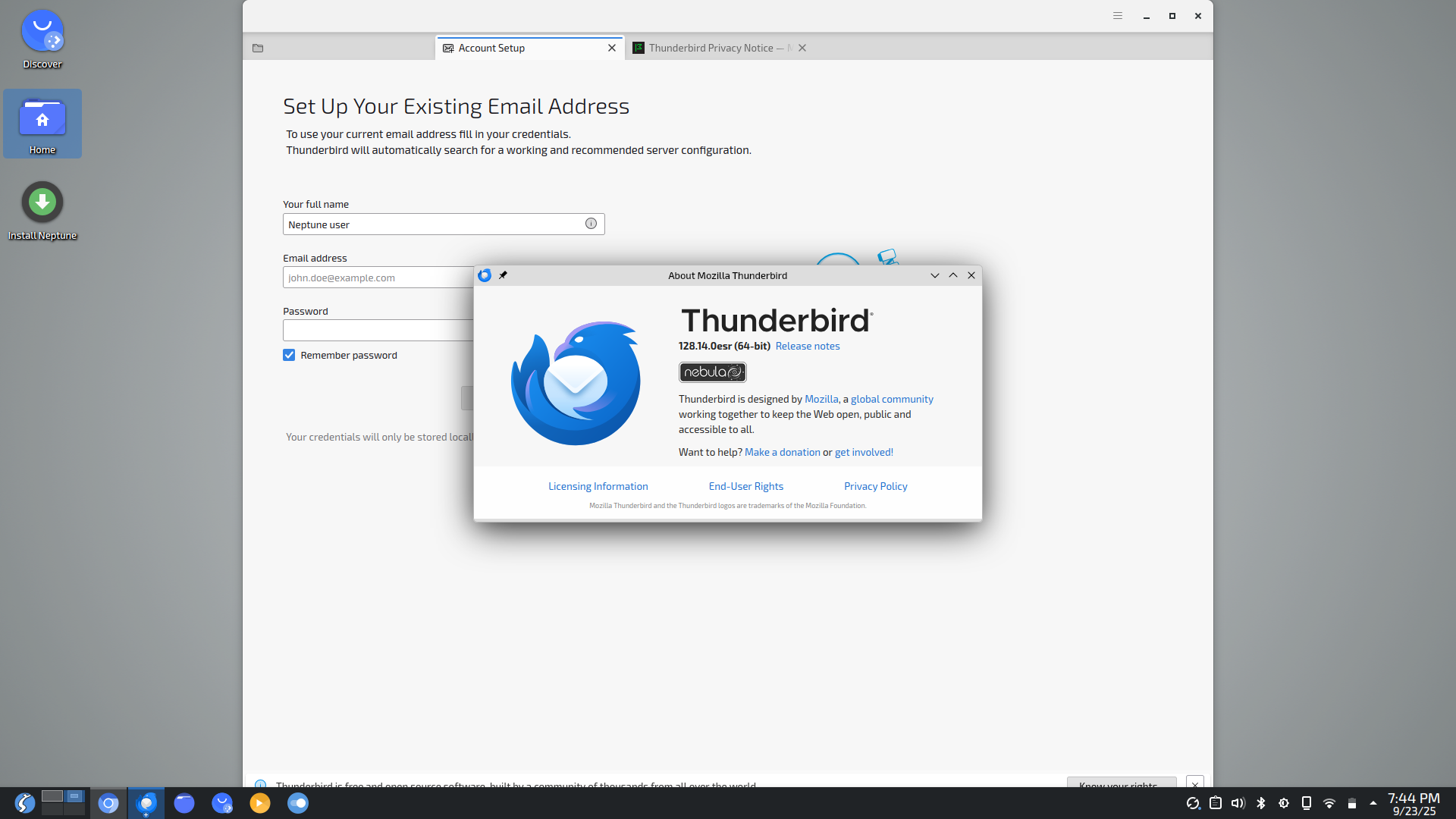Expand hidden system tray icons arrow
1456x819 pixels.
[x=1373, y=803]
